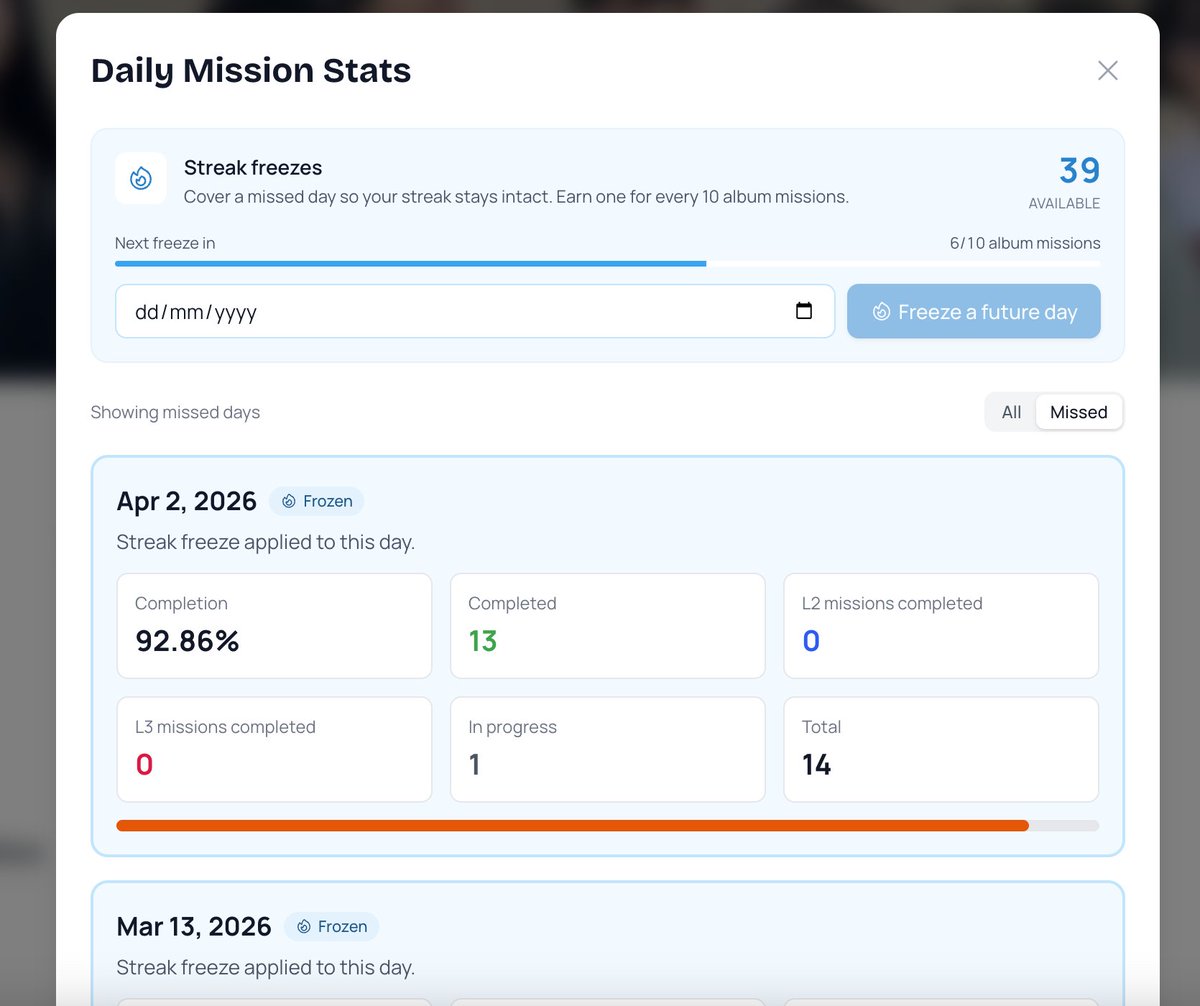This screenshot has width=1200, height=1006.
Task: Click the Apr 2, 2026 date heading
Action: [x=187, y=501]
